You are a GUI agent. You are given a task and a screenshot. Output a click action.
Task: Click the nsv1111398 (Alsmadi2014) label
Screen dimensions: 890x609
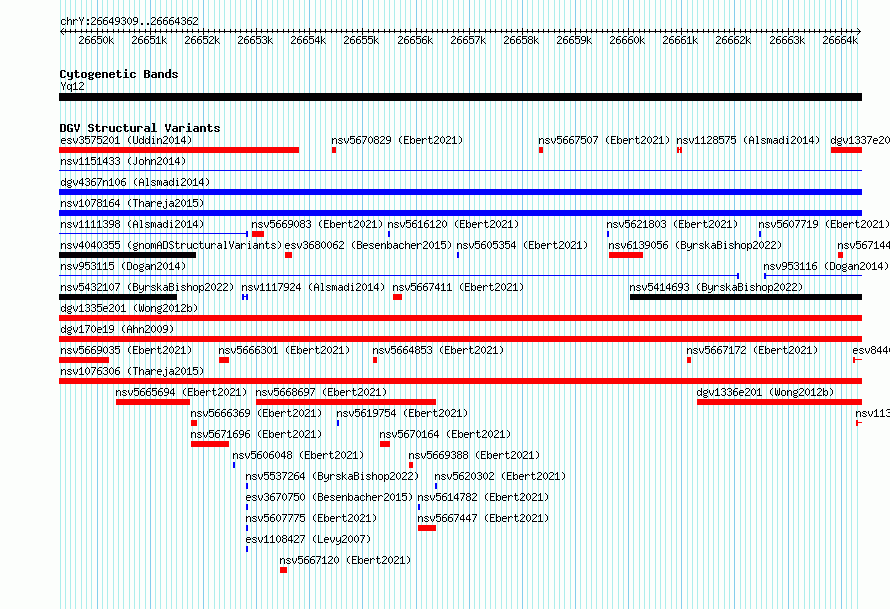(132, 224)
